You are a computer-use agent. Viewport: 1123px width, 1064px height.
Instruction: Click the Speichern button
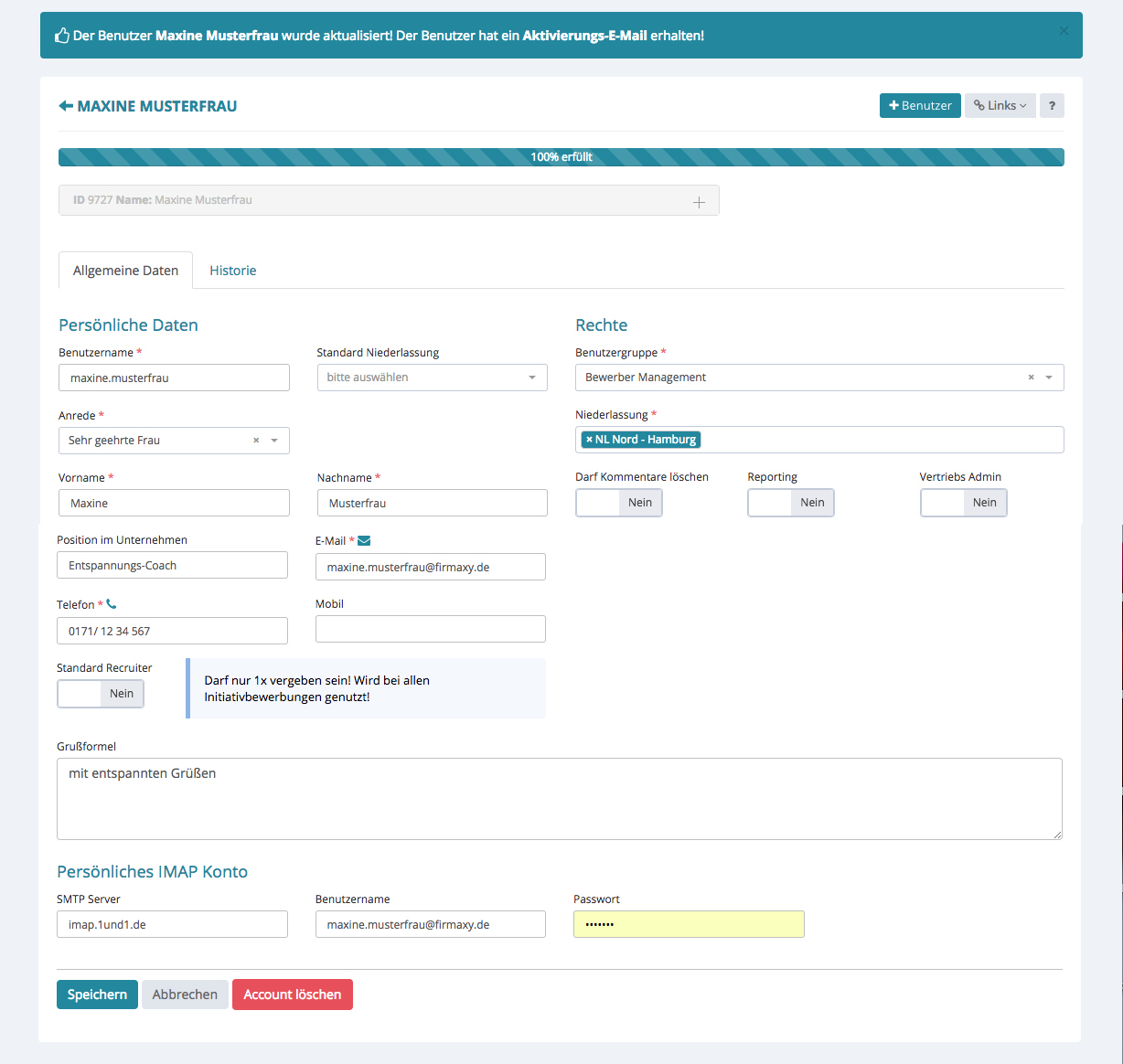[x=97, y=995]
